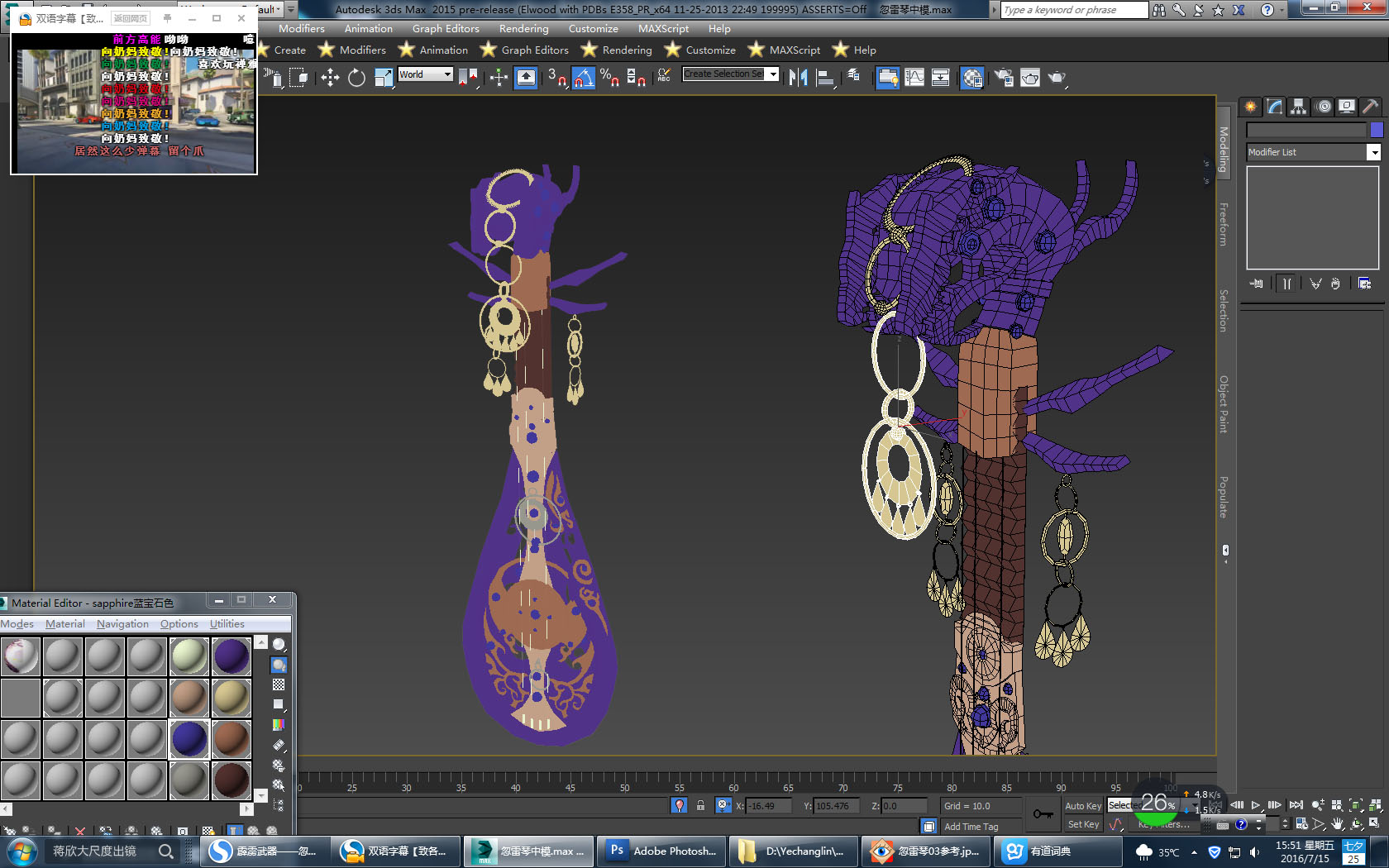
Task: Select the Move tool in main toolbar
Action: (x=330, y=78)
